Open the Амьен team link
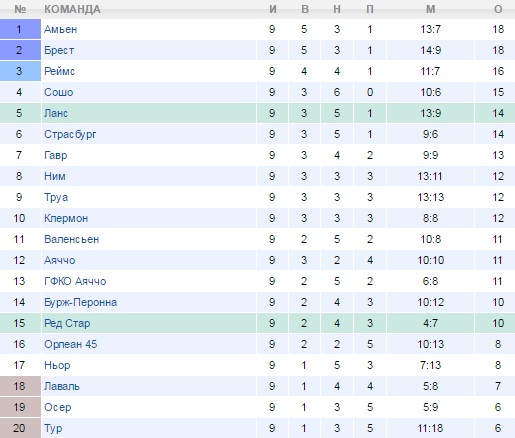This screenshot has height=438, width=515. (x=60, y=29)
